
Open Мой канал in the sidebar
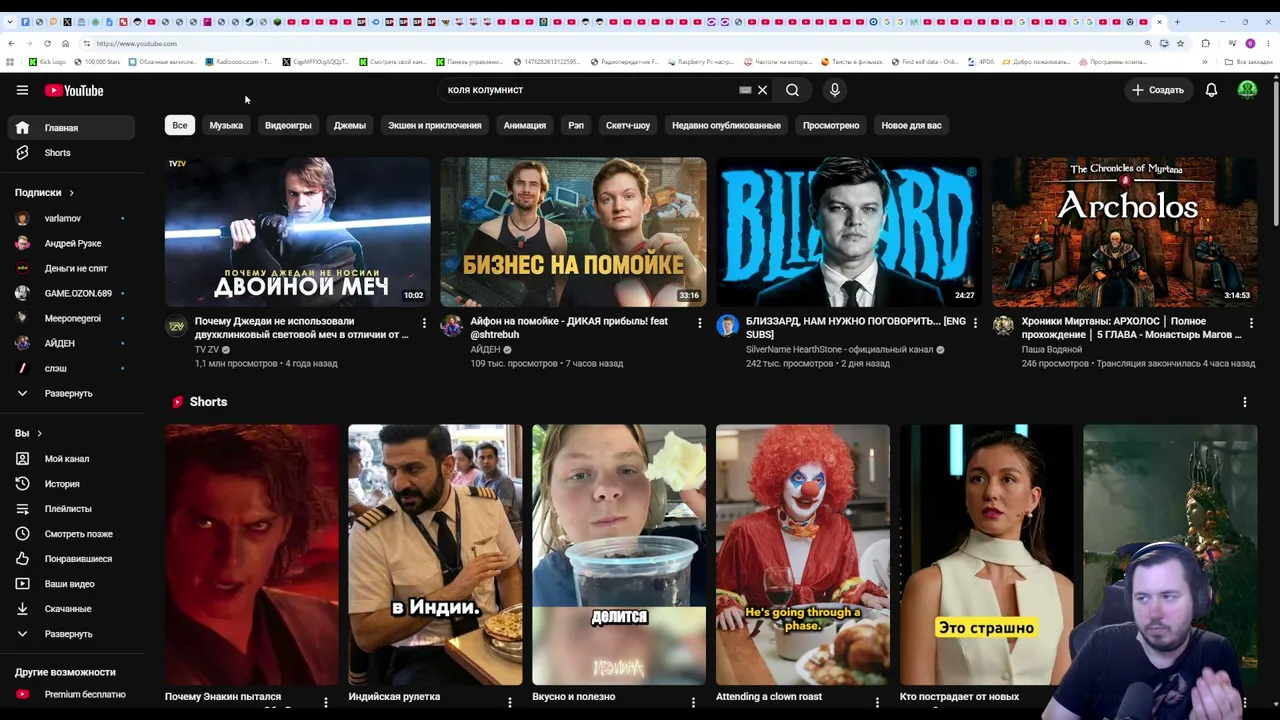[x=70, y=459]
